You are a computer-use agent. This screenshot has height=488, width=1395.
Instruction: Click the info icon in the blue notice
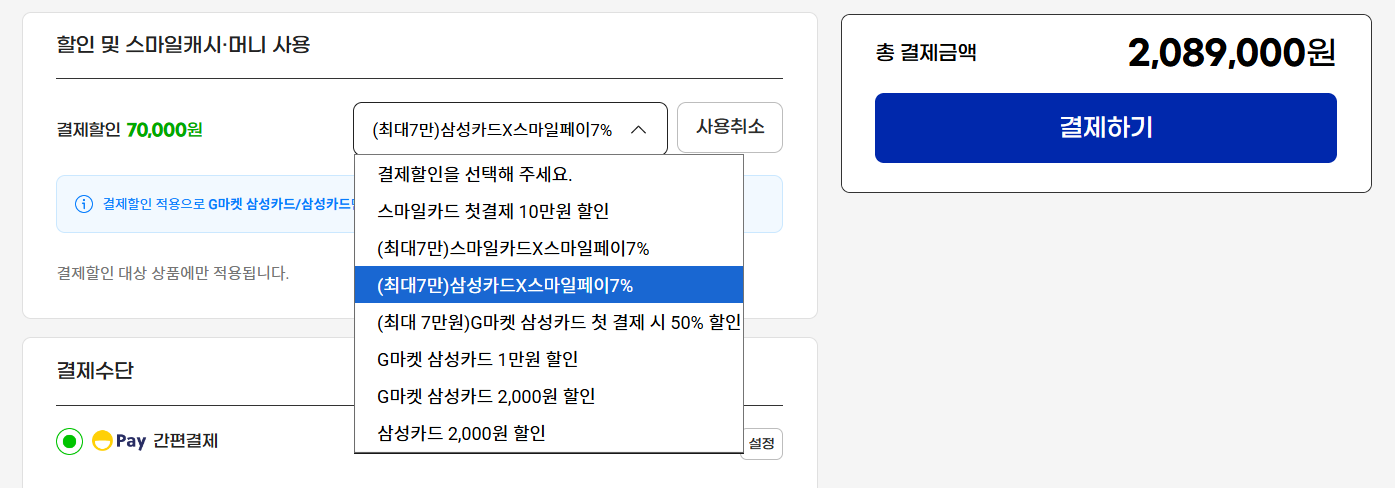[x=84, y=204]
